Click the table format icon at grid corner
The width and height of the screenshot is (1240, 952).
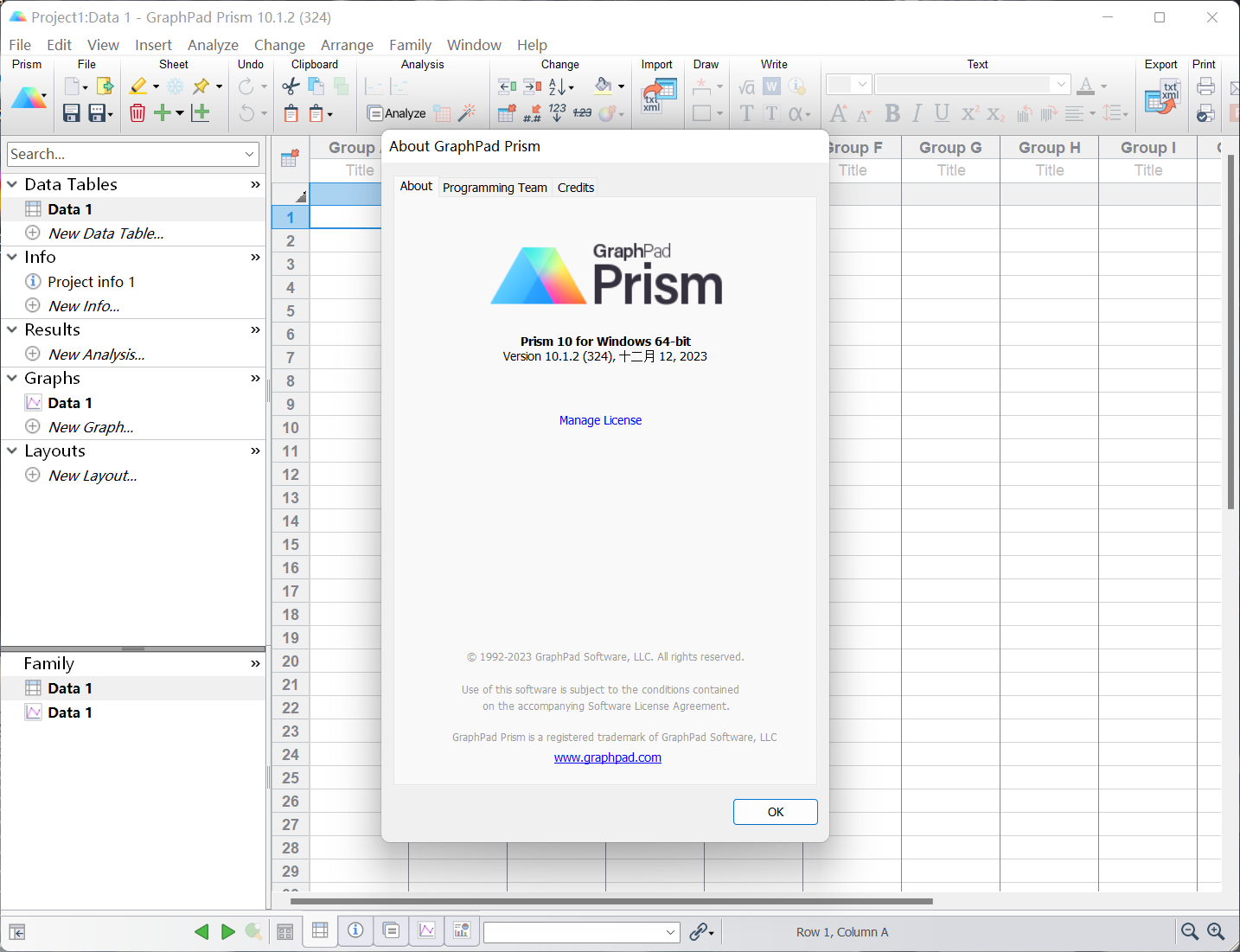[290, 158]
